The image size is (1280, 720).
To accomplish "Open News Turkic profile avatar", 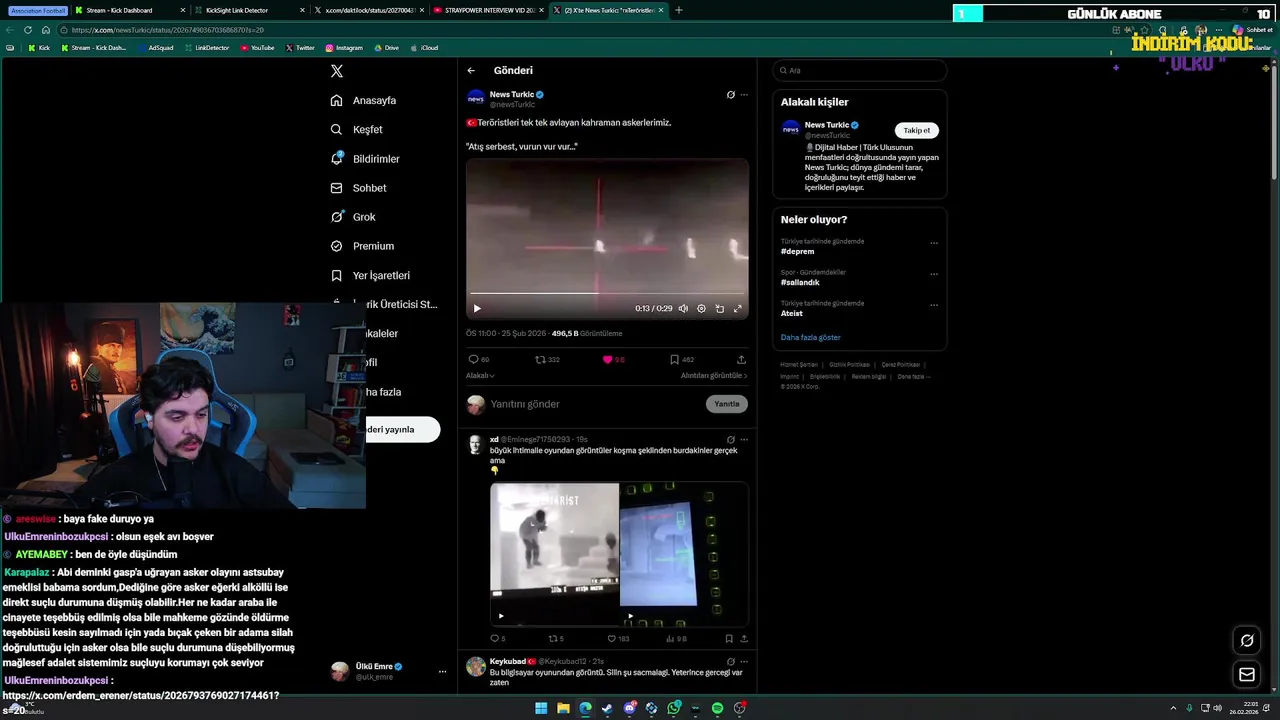I will (x=476, y=98).
